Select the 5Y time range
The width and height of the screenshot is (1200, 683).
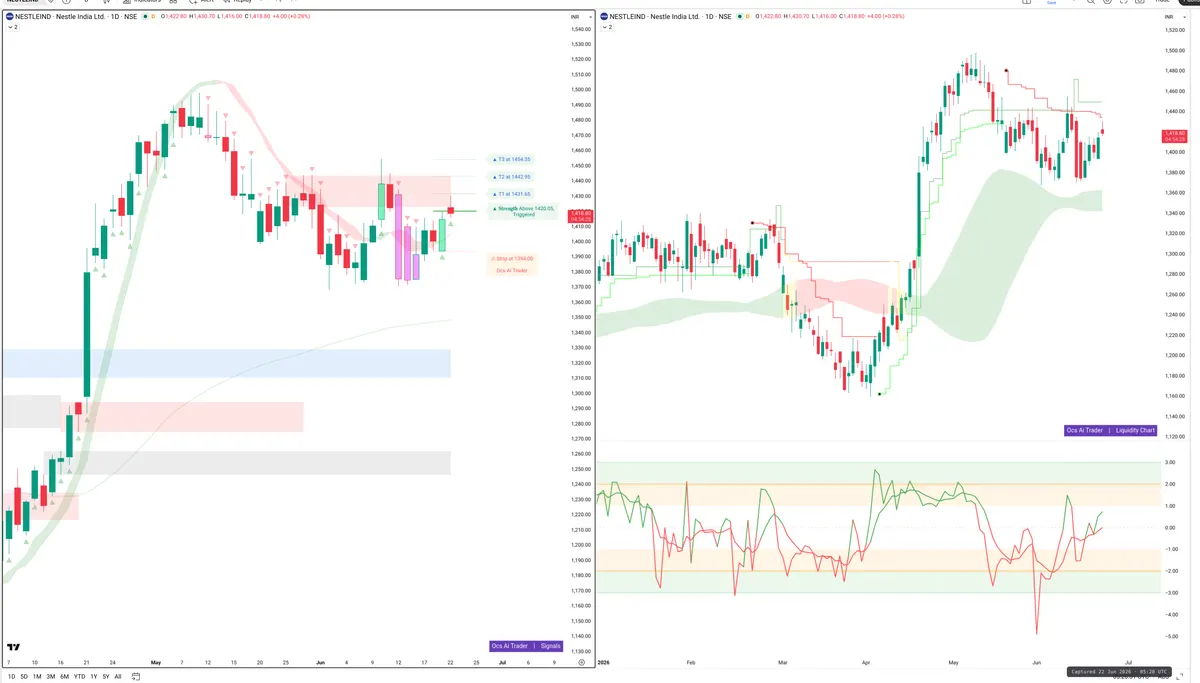105,676
